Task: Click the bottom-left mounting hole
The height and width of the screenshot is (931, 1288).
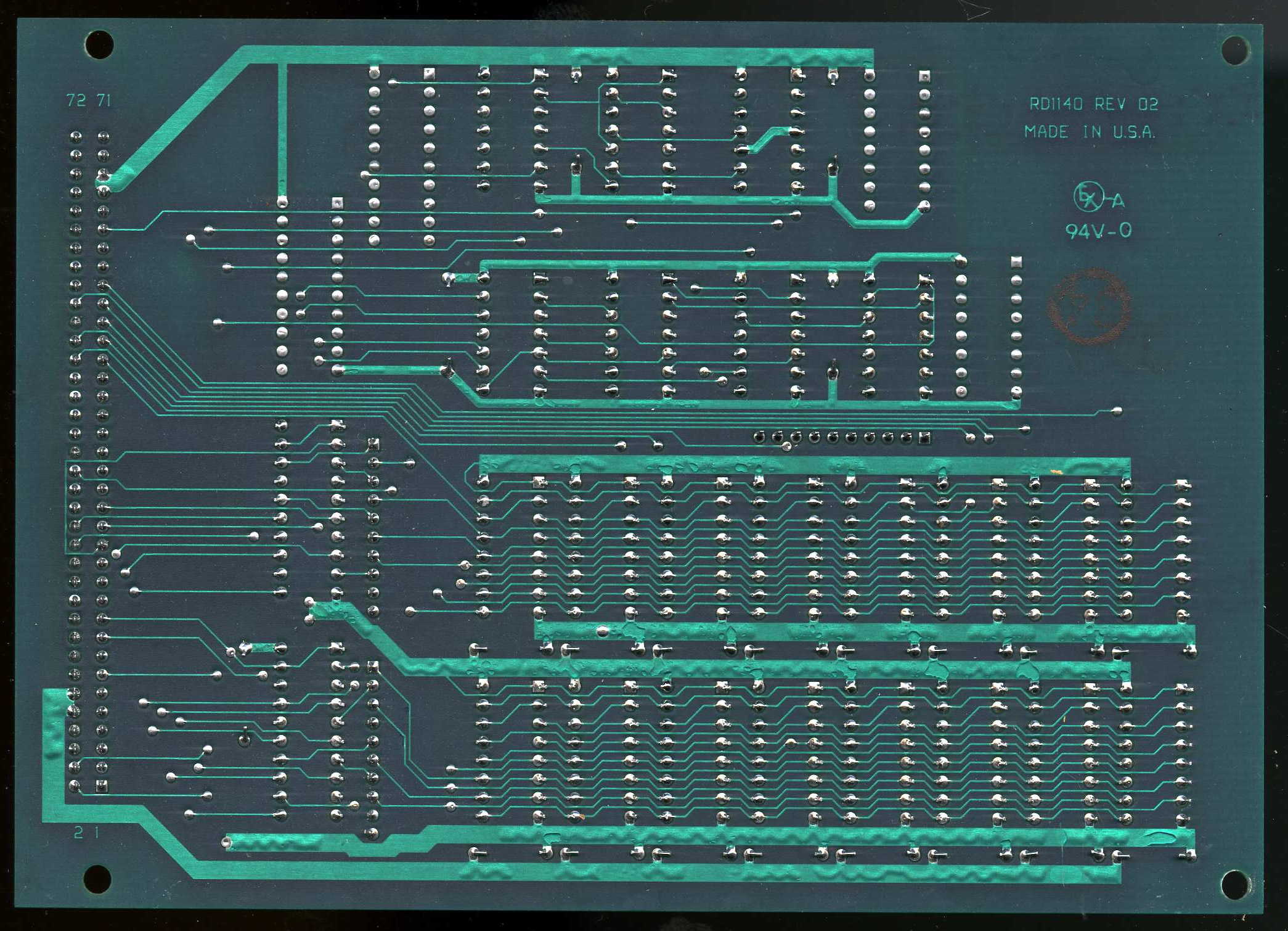Action: tap(97, 879)
